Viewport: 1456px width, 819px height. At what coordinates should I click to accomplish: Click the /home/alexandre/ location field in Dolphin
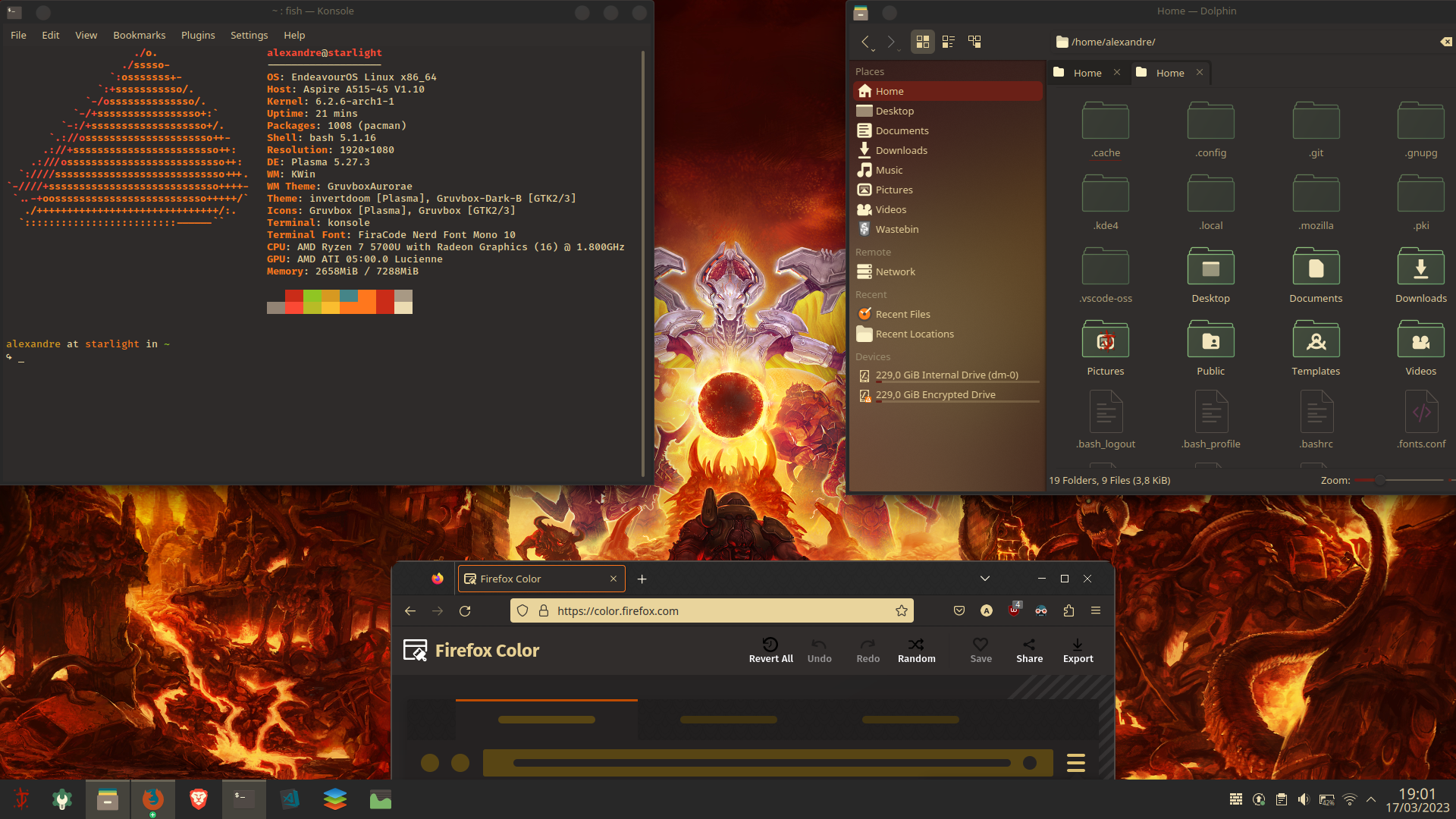pyautogui.click(x=1244, y=42)
